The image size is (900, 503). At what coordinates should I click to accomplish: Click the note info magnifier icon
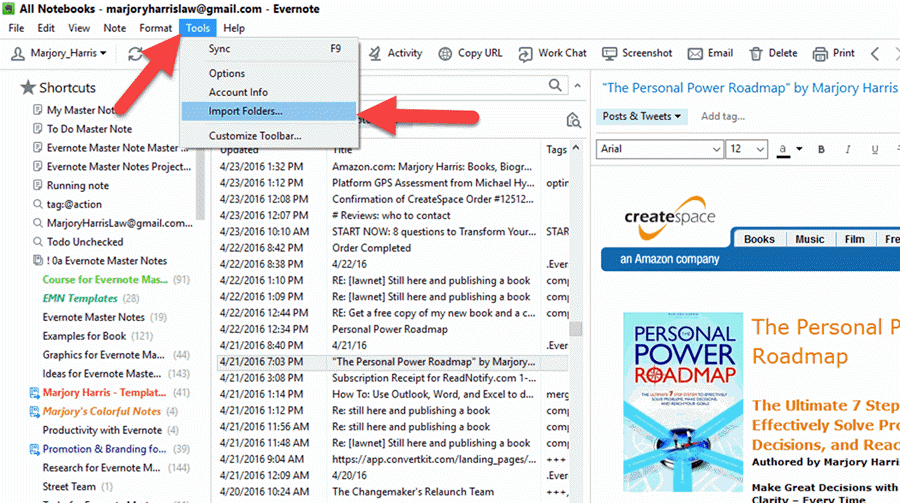click(x=573, y=120)
